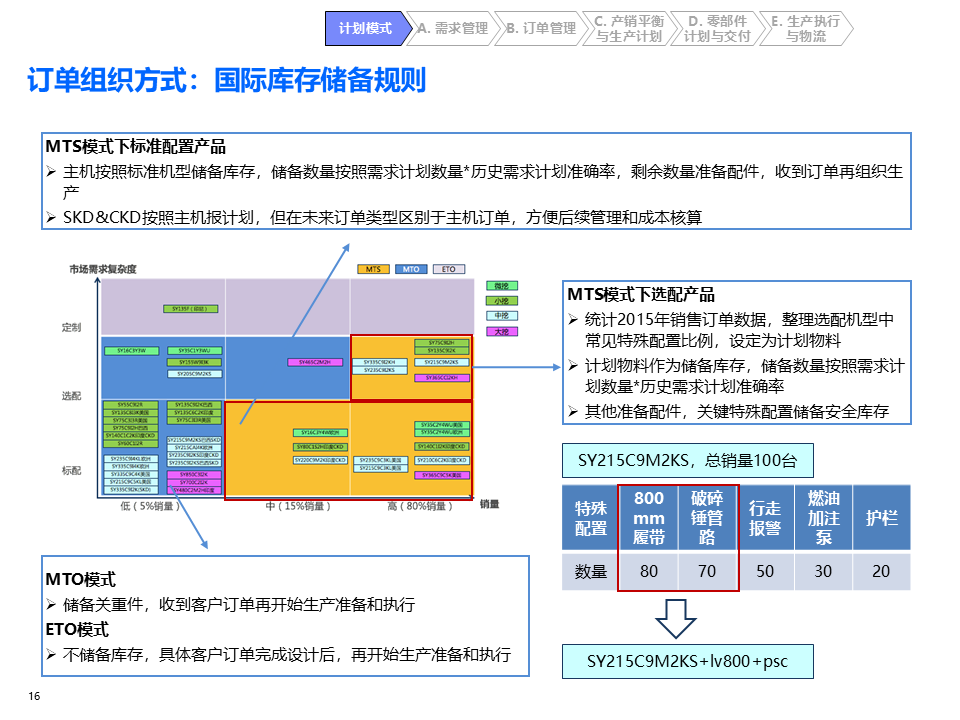Click the SY215C9M2KS，总销量100台 box

(688, 460)
